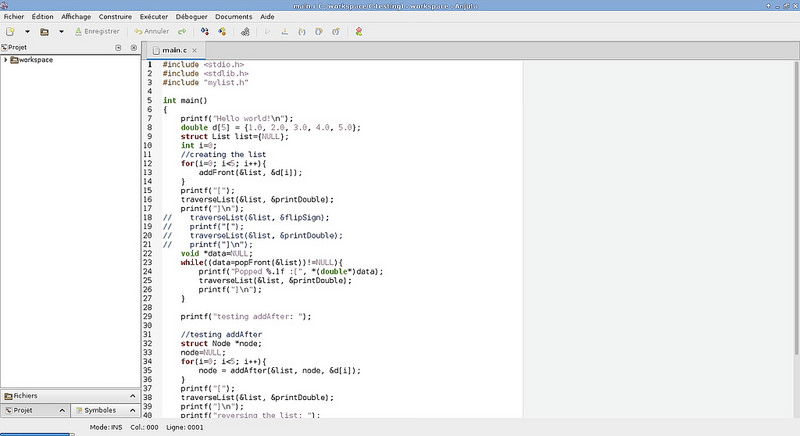
Task: Open the Construire menu
Action: [114, 17]
